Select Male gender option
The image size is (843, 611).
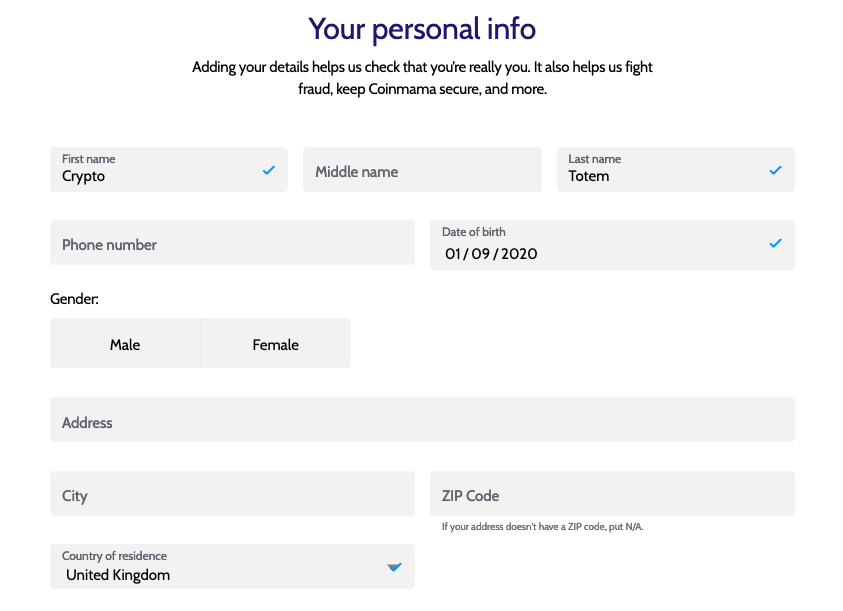pyautogui.click(x=125, y=343)
